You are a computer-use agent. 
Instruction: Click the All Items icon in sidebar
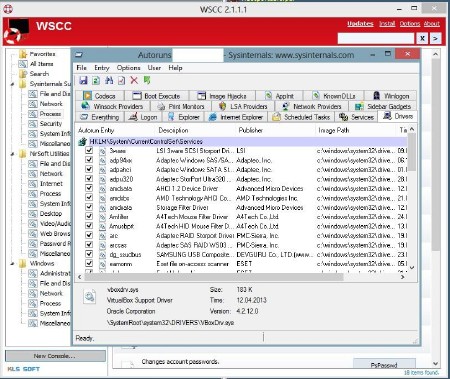pyautogui.click(x=23, y=64)
